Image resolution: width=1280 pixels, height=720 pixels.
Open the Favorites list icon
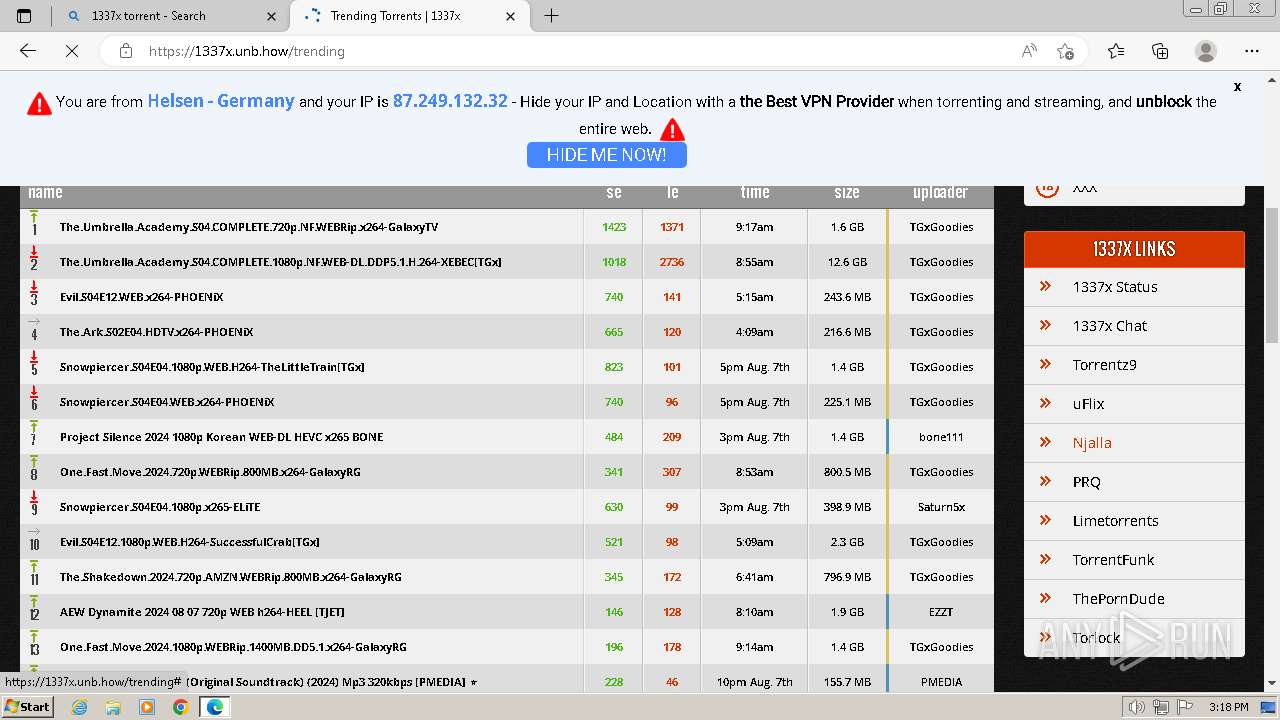click(x=1116, y=51)
